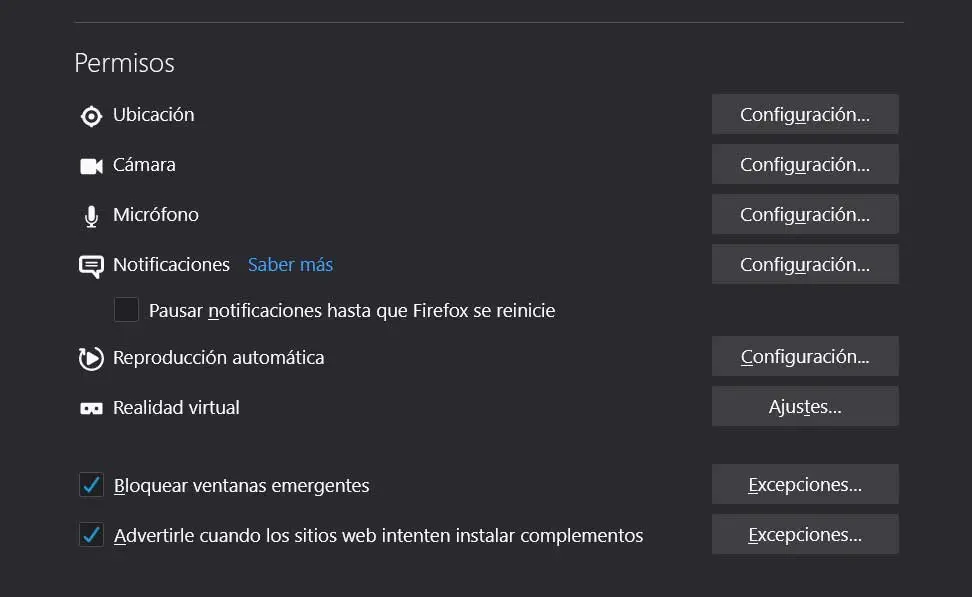972x597 pixels.
Task: Click the VR headset icon beside Realidad virtual
Action: tap(91, 408)
